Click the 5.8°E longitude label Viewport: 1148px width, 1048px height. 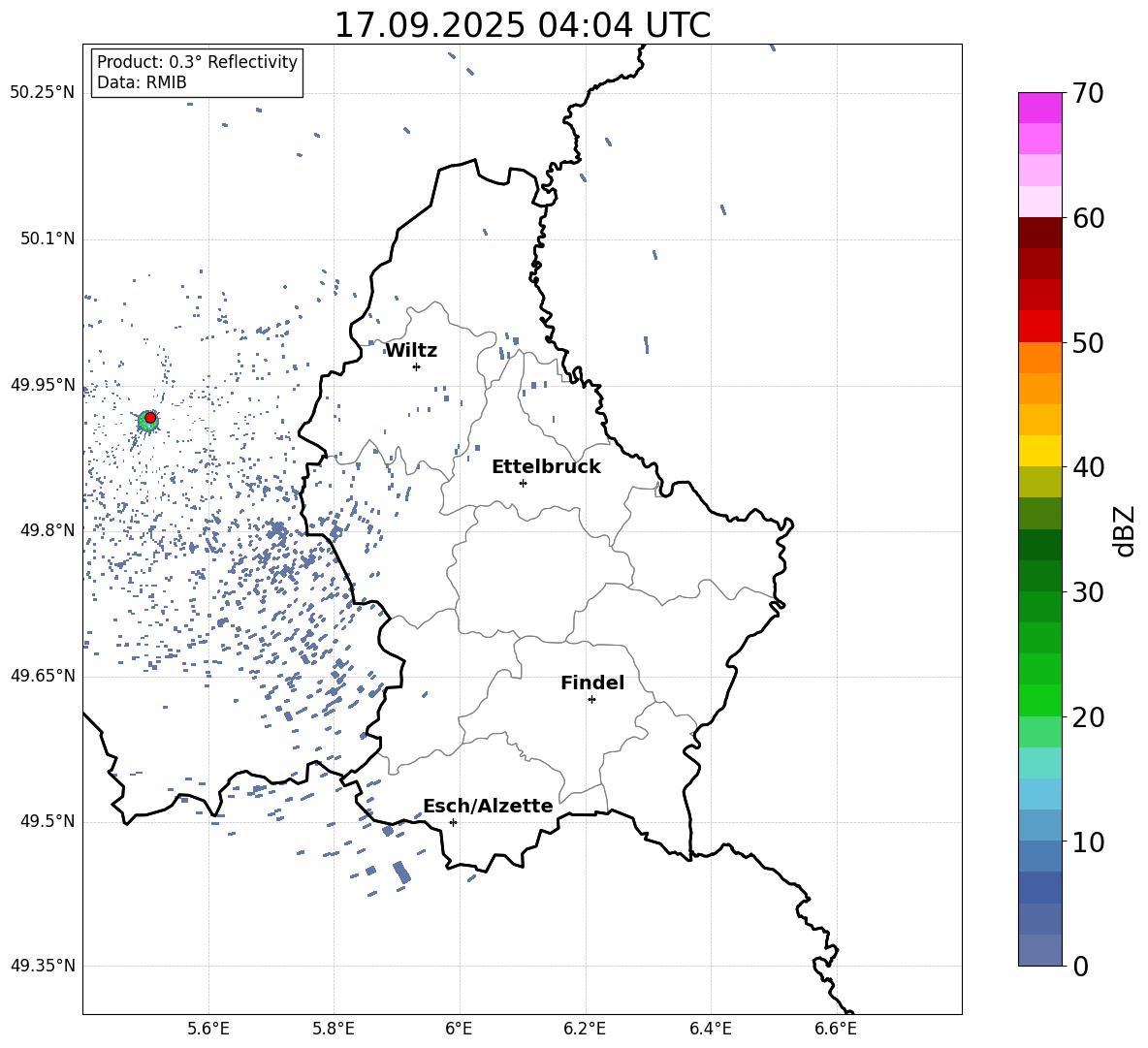[334, 1029]
